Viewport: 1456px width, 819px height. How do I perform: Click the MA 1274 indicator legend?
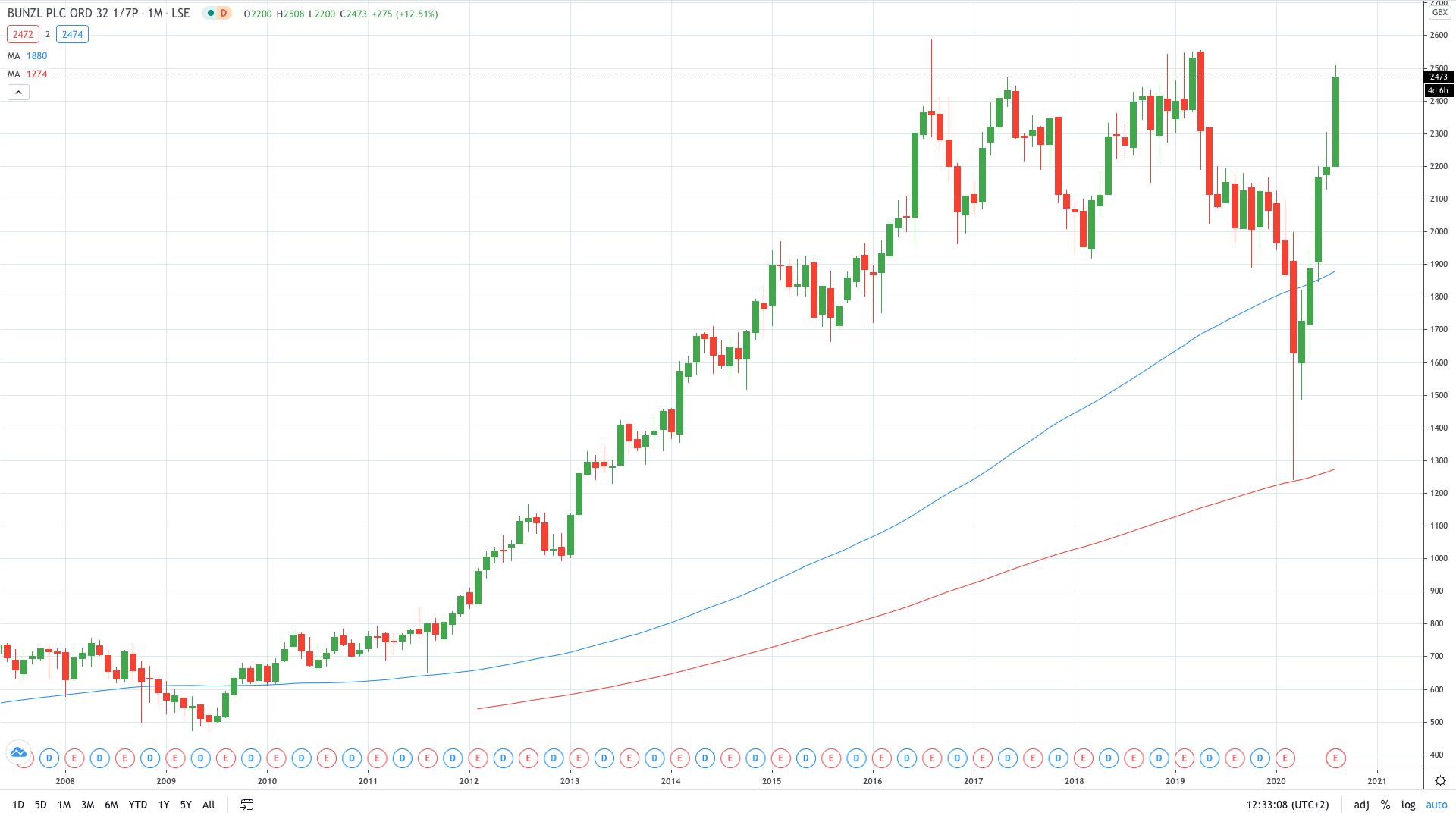point(27,74)
